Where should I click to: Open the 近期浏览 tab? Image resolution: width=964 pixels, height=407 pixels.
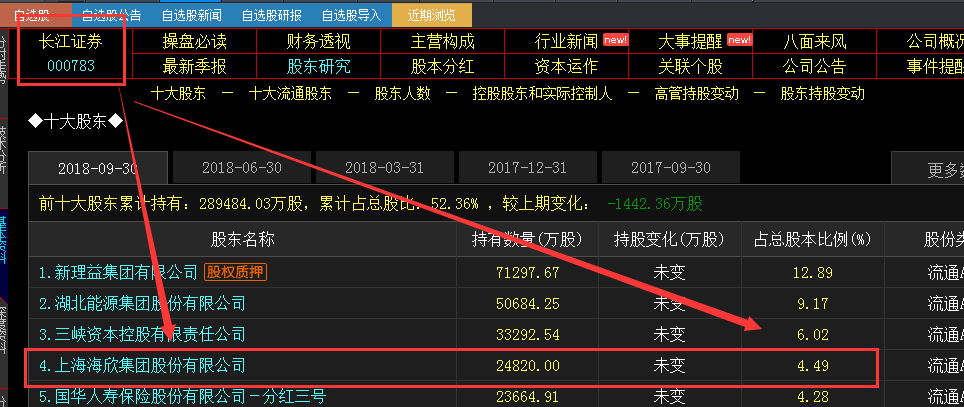click(432, 15)
